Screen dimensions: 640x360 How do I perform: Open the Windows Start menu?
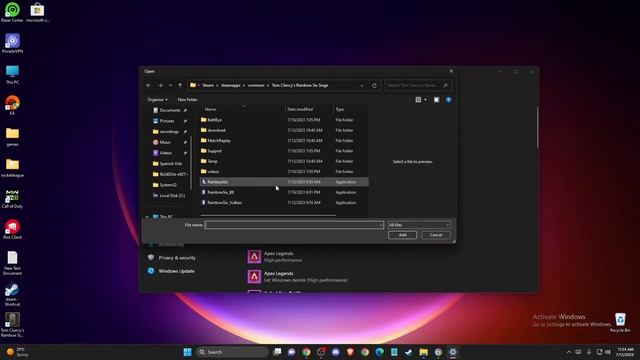pos(187,352)
